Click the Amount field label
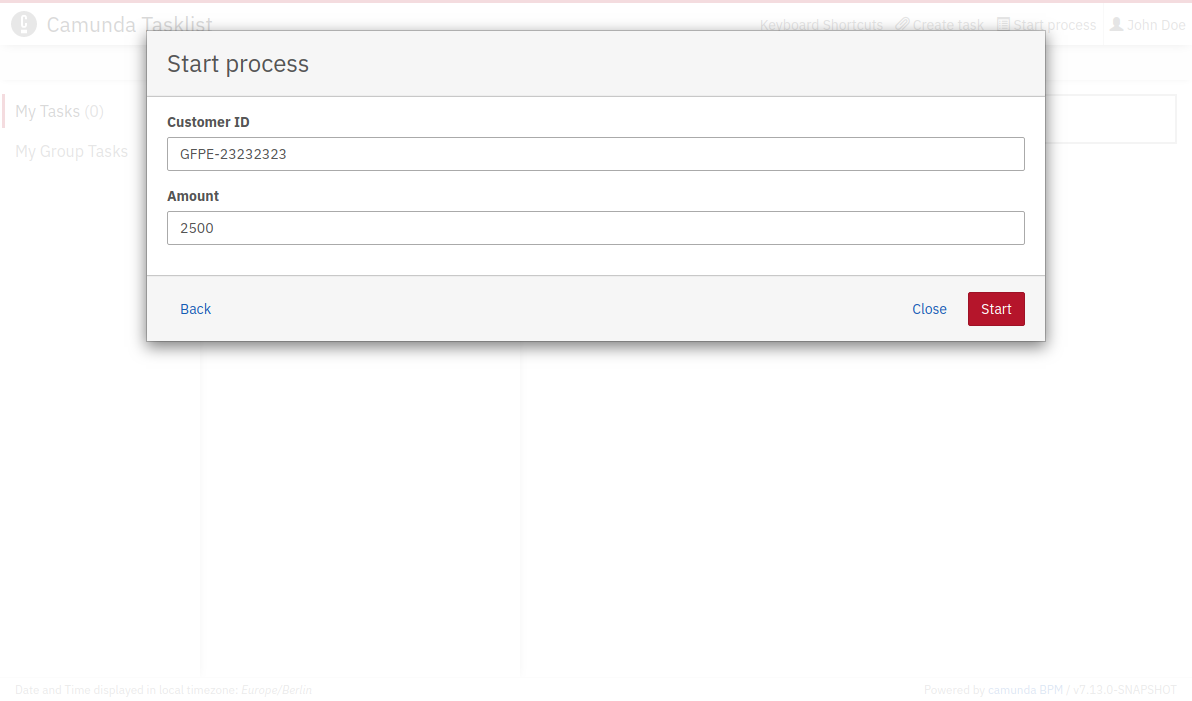The image size is (1192, 701). pos(193,196)
